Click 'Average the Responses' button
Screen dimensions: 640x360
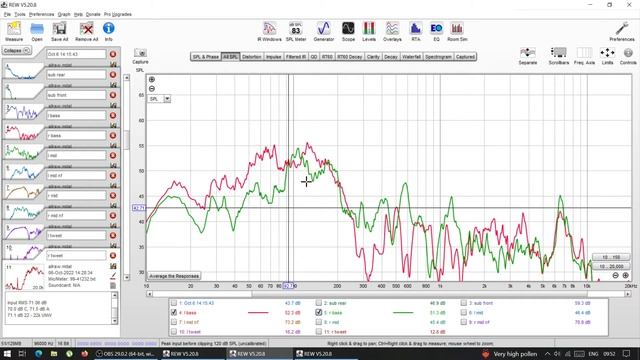(174, 276)
